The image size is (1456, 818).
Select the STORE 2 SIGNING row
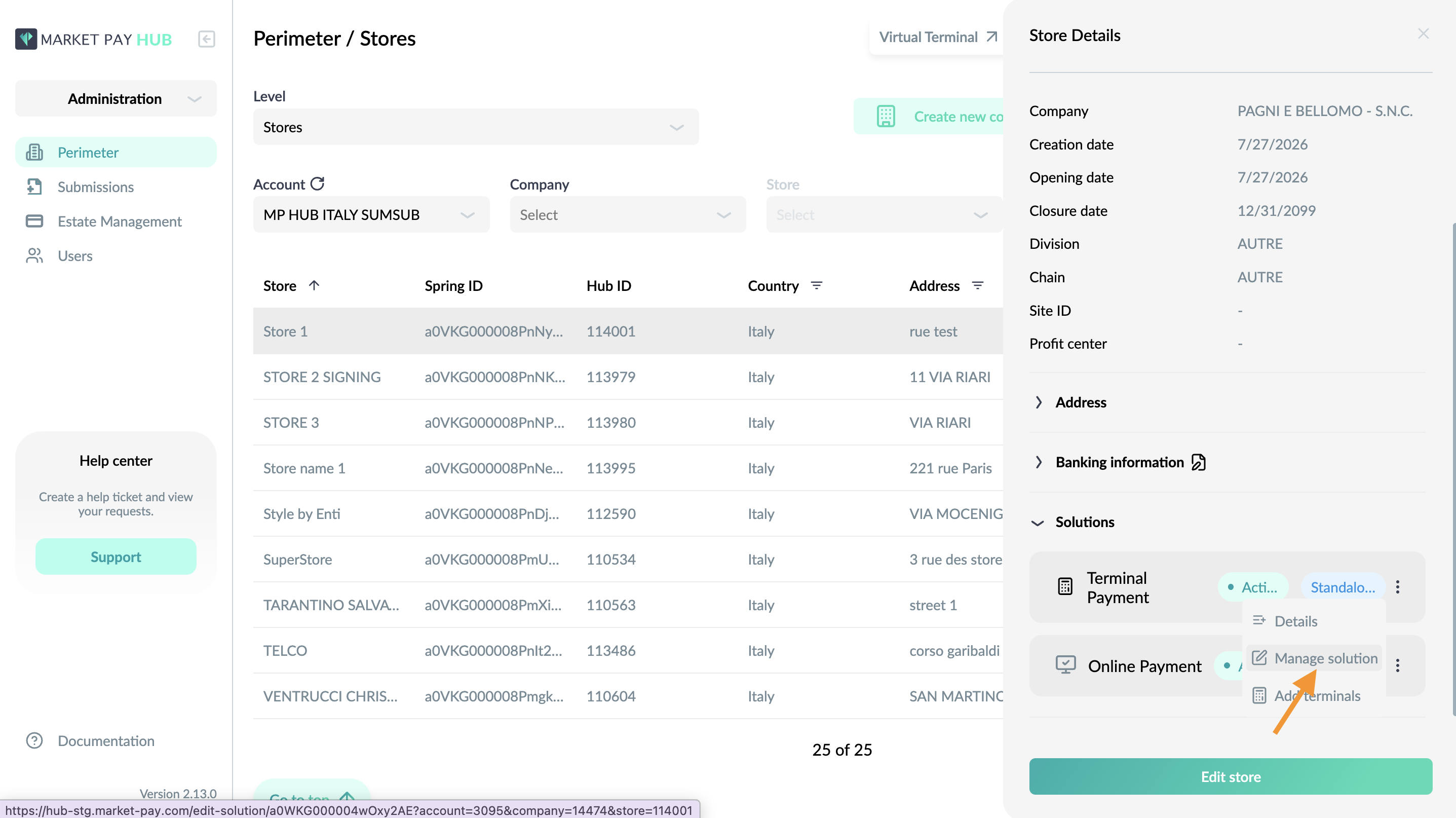tap(628, 377)
